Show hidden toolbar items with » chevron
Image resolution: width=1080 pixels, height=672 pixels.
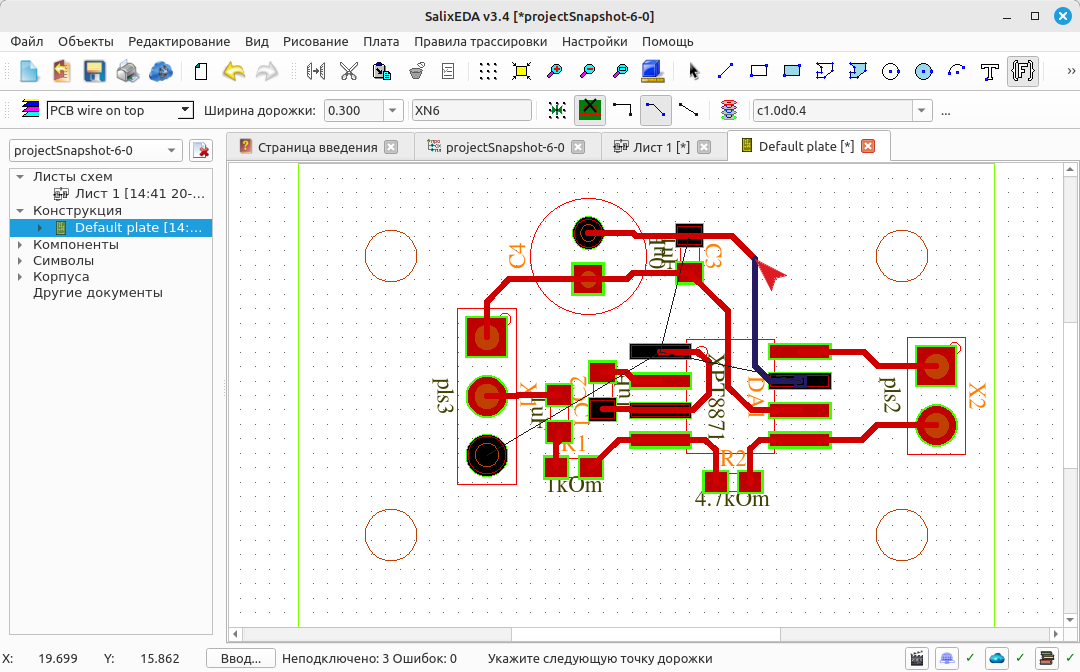coord(1071,70)
